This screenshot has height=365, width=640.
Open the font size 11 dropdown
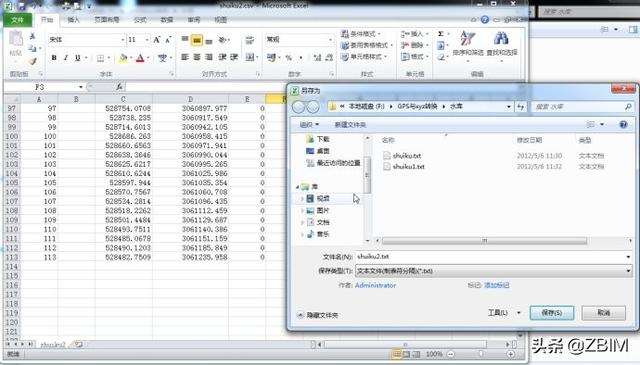(x=147, y=40)
